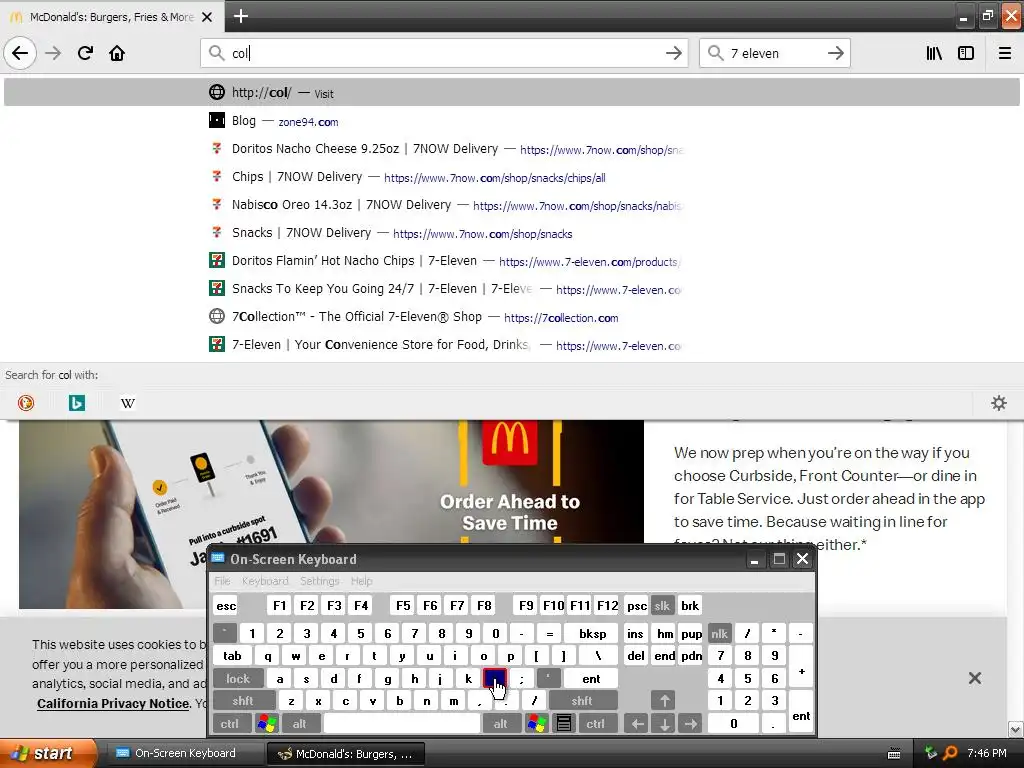
Task: Choose Doritos Nacho Cheese 9.25oz suggestion
Action: coord(512,149)
